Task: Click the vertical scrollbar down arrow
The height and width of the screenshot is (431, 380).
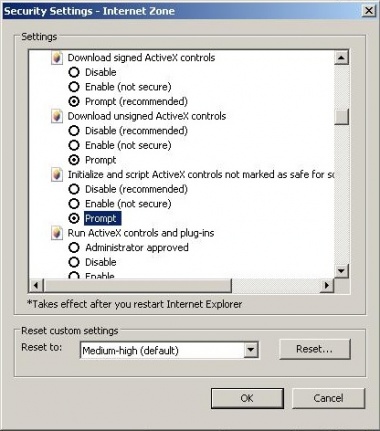Action: [x=341, y=271]
